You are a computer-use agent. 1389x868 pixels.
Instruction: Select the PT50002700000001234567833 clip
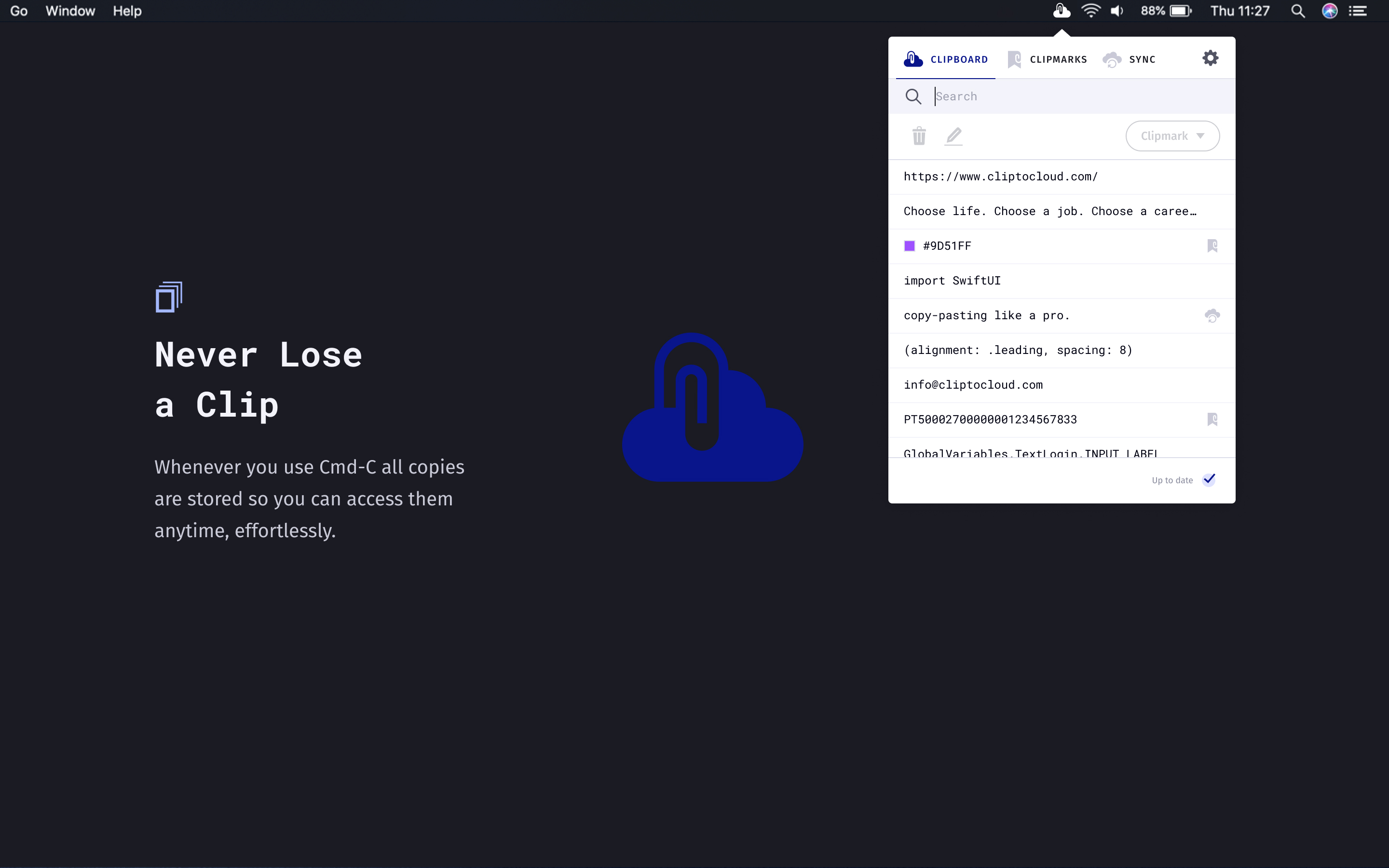click(1061, 420)
